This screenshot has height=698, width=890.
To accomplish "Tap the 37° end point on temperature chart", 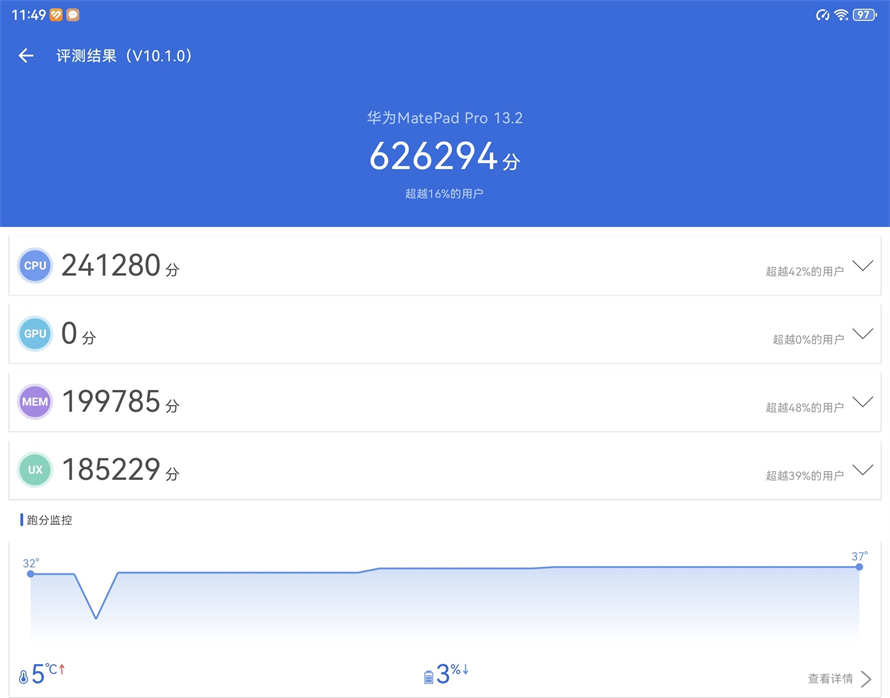I will [x=859, y=567].
